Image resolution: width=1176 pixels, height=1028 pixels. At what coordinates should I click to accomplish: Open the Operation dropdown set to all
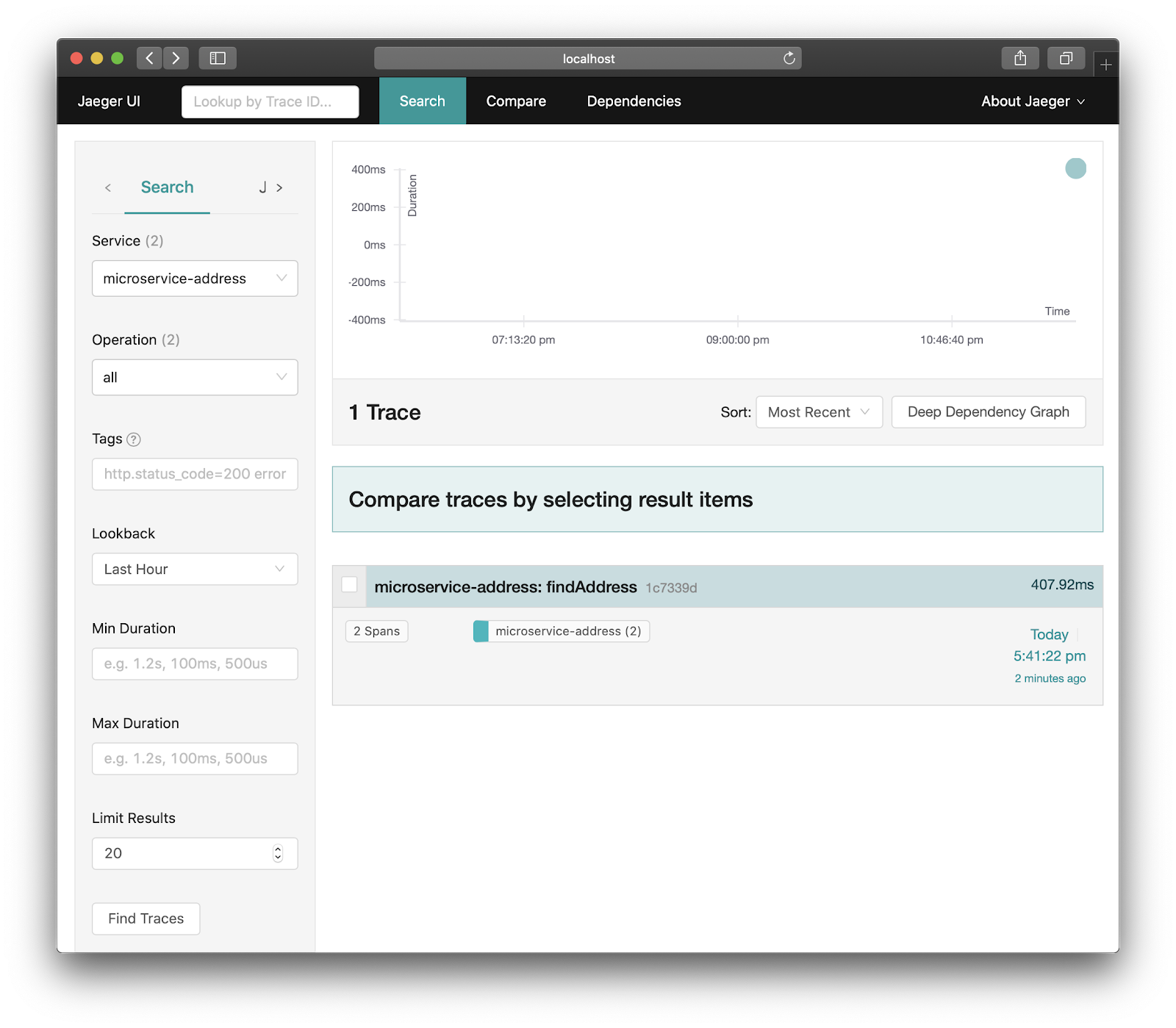pos(195,377)
